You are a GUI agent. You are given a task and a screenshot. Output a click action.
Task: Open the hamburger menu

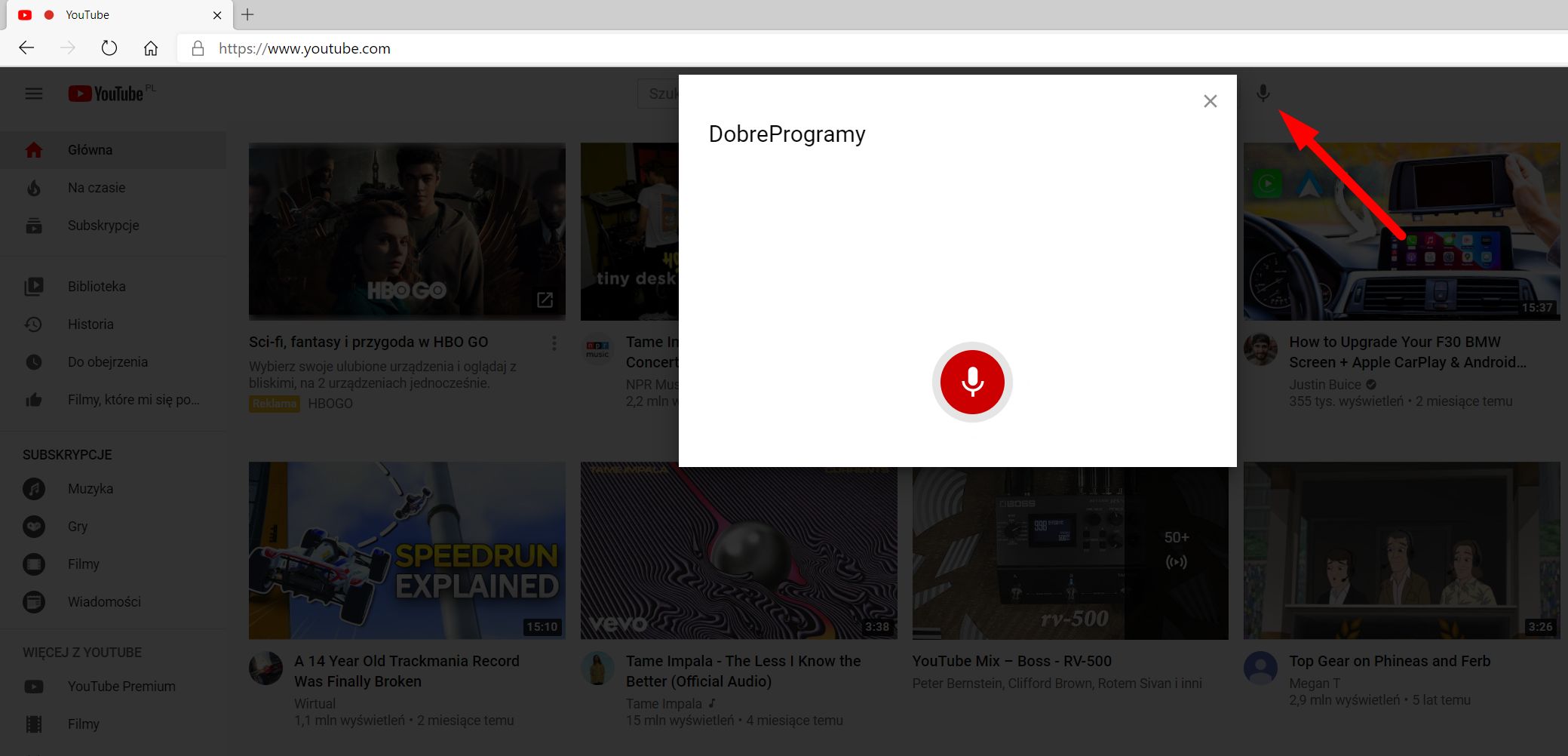(x=33, y=93)
